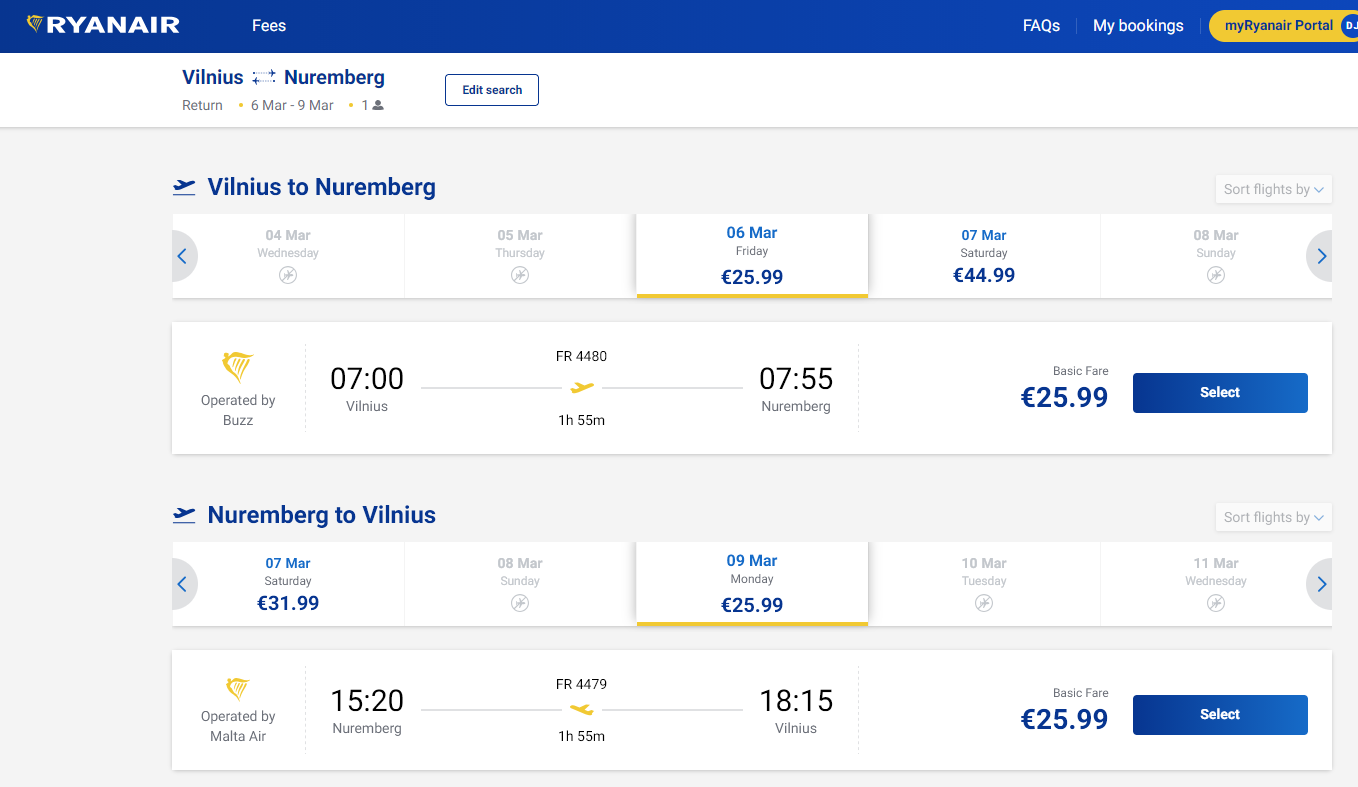Click the user avatar in myRyanair Portal
This screenshot has width=1358, height=787.
1349,25
